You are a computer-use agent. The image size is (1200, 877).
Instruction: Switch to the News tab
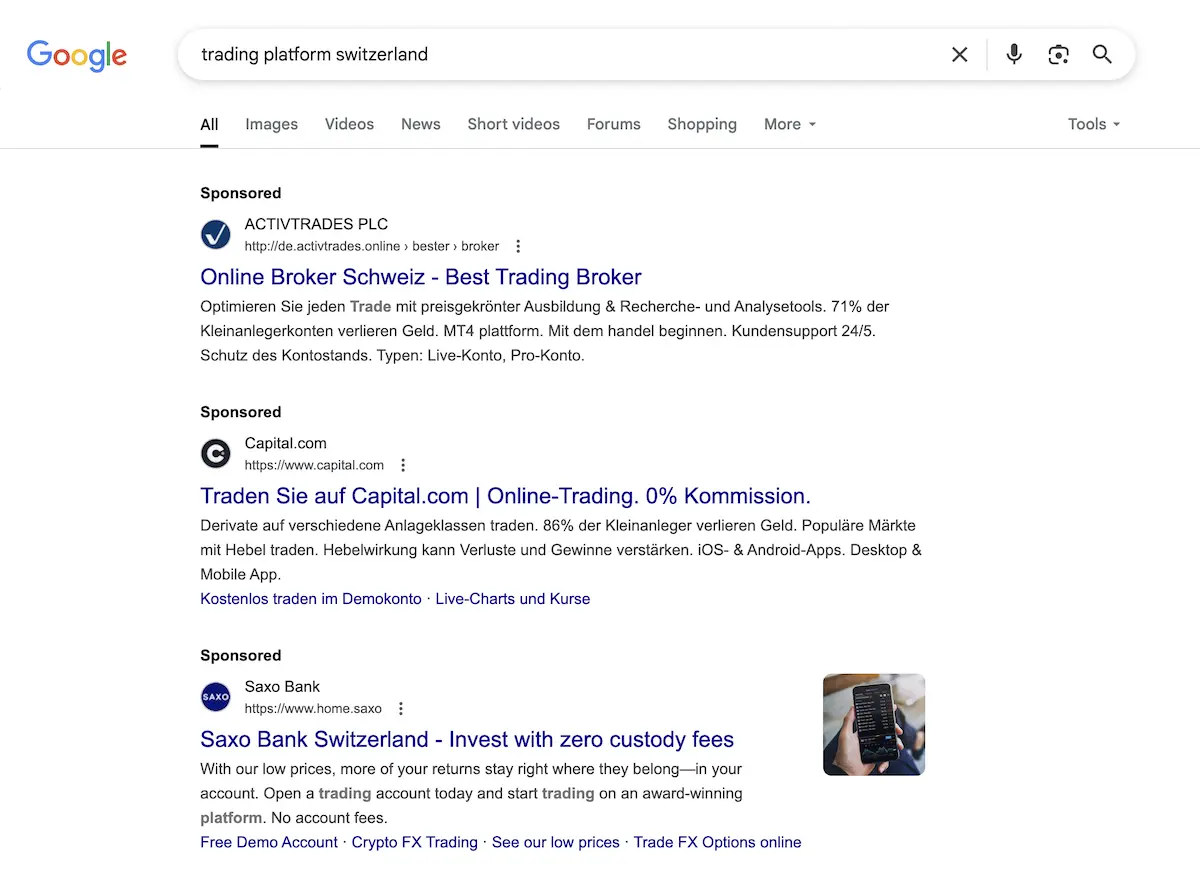pos(421,124)
